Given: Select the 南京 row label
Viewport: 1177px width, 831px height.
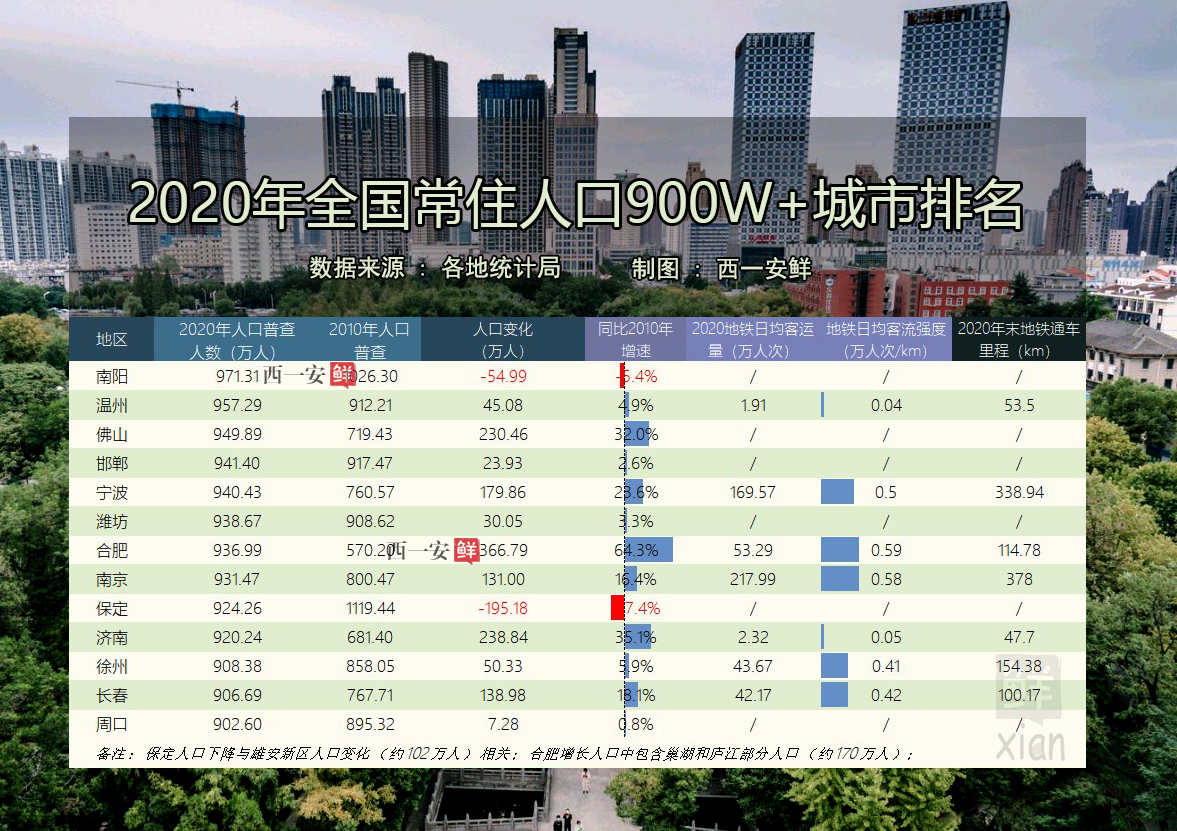Looking at the screenshot, I should (112, 580).
